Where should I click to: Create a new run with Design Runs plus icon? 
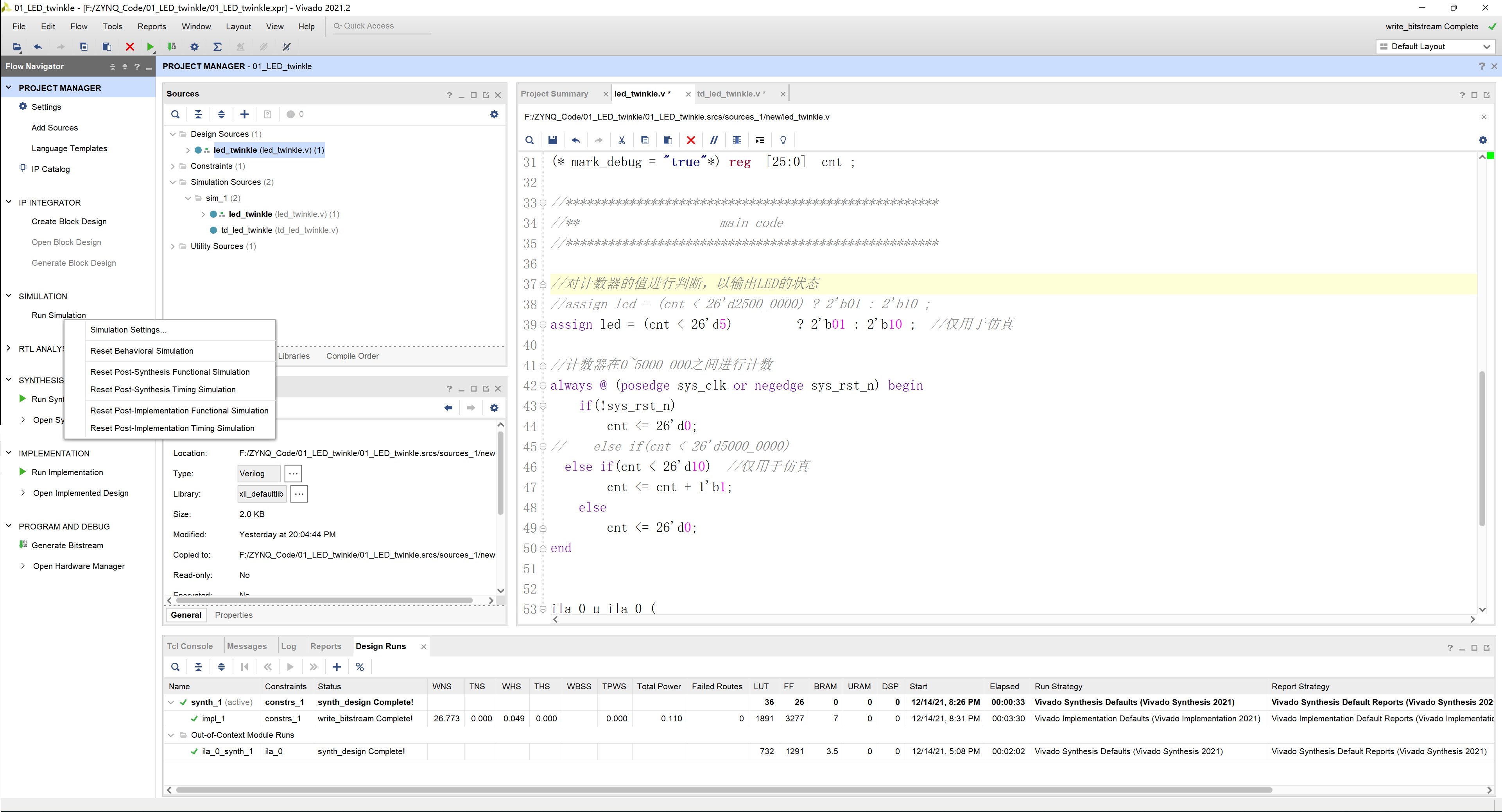point(337,667)
